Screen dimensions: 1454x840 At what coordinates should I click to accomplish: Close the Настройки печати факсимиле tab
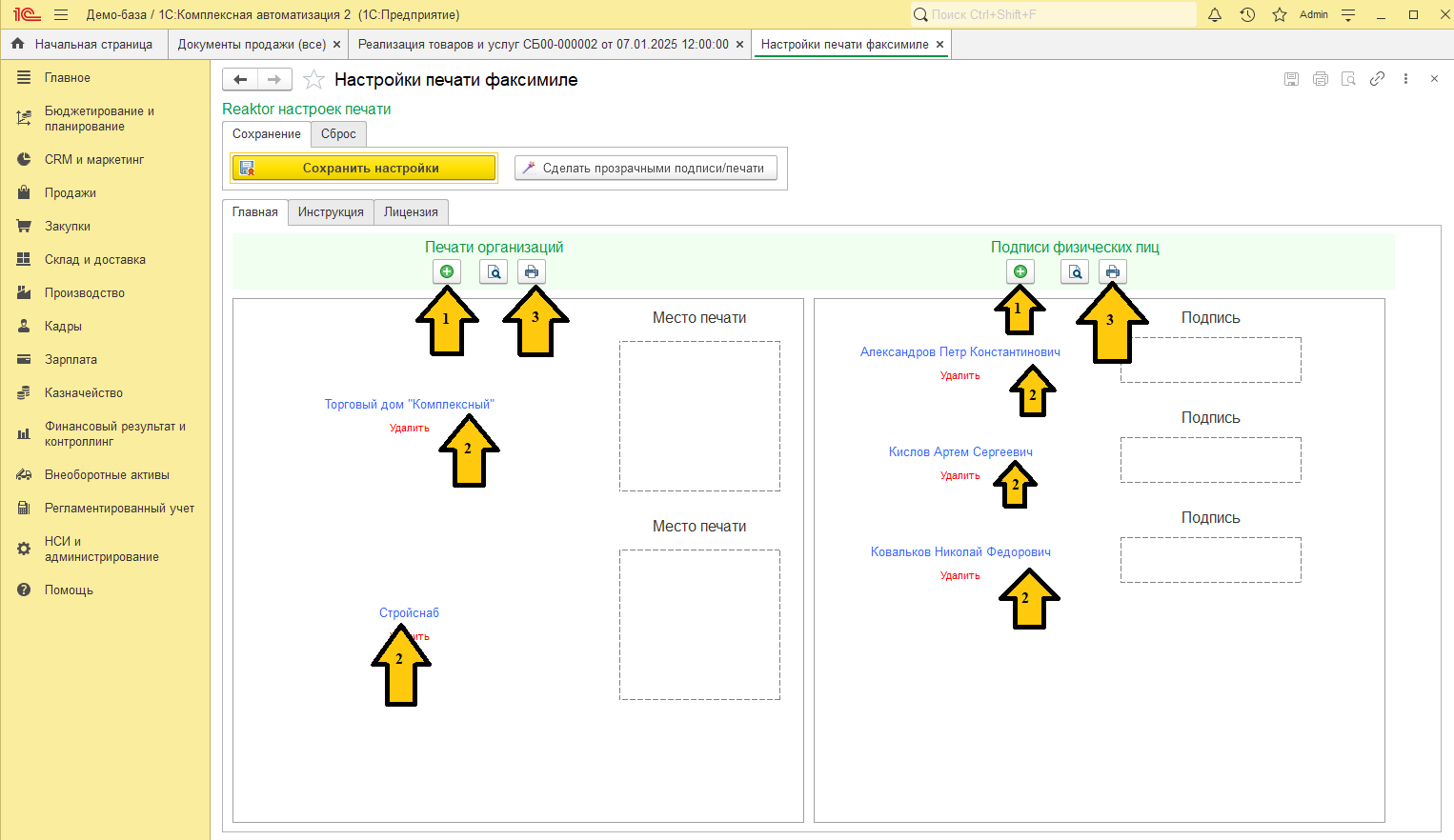(x=939, y=45)
